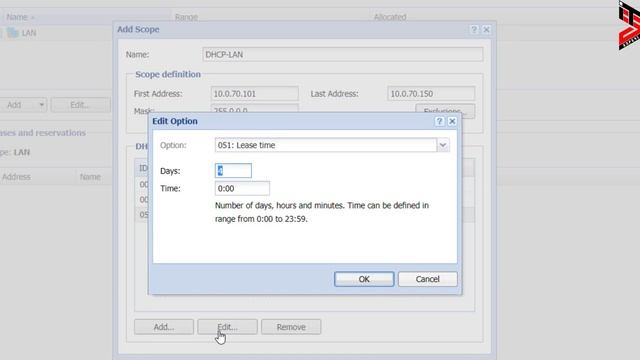Click Remove button in Add Scope window

[x=291, y=327]
